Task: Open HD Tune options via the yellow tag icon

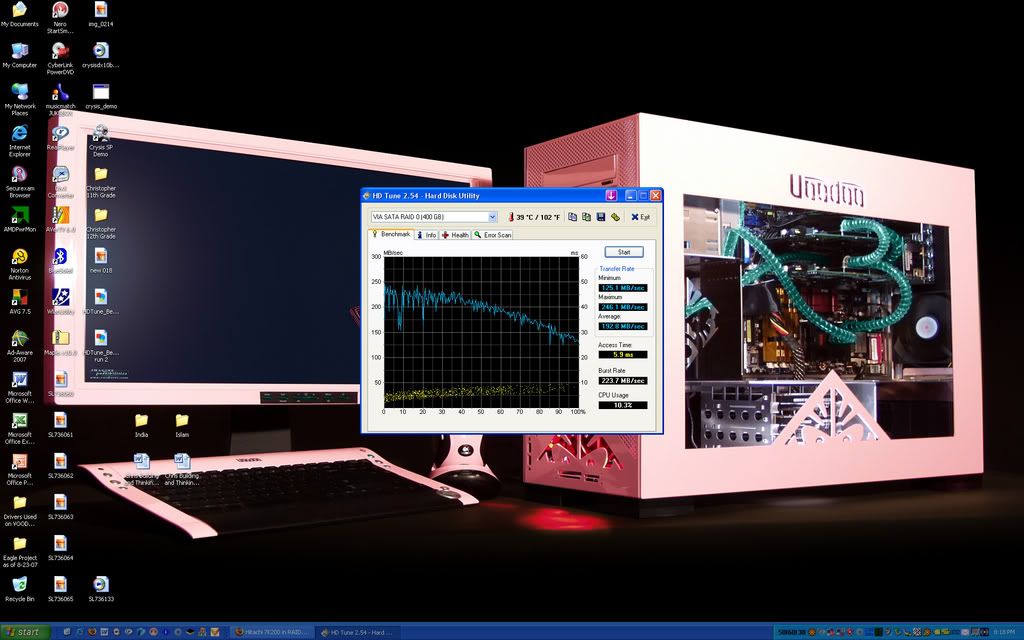Action: pyautogui.click(x=615, y=217)
